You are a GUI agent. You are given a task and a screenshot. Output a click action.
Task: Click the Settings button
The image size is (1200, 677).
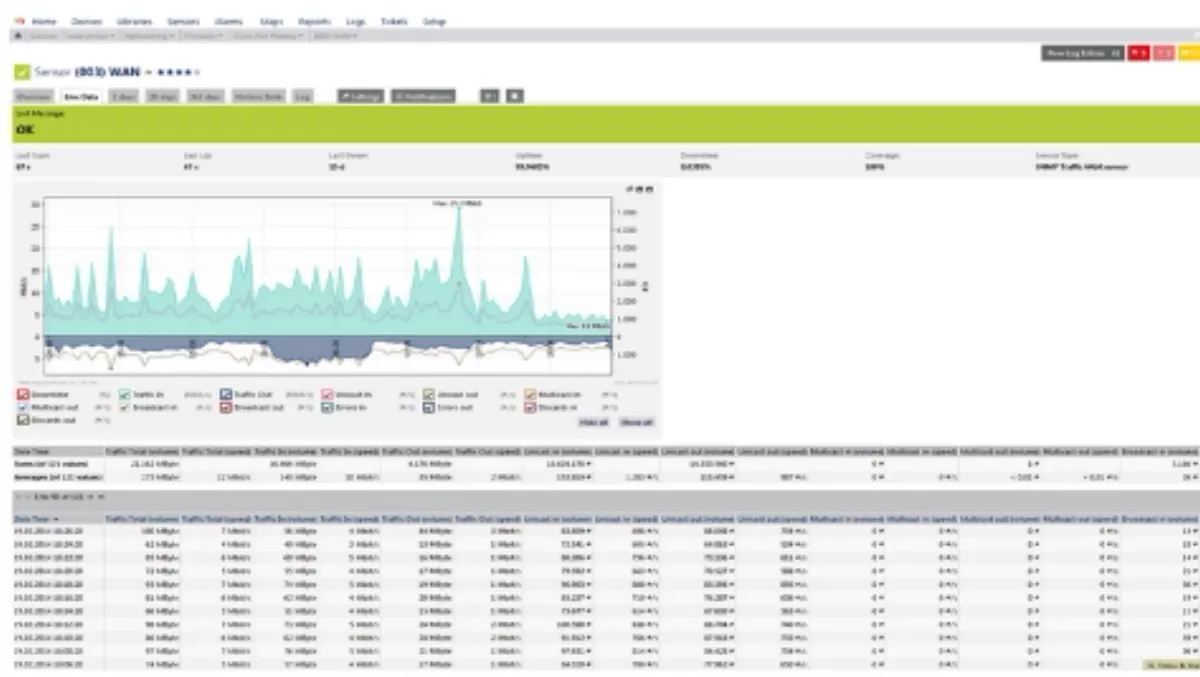coord(361,96)
